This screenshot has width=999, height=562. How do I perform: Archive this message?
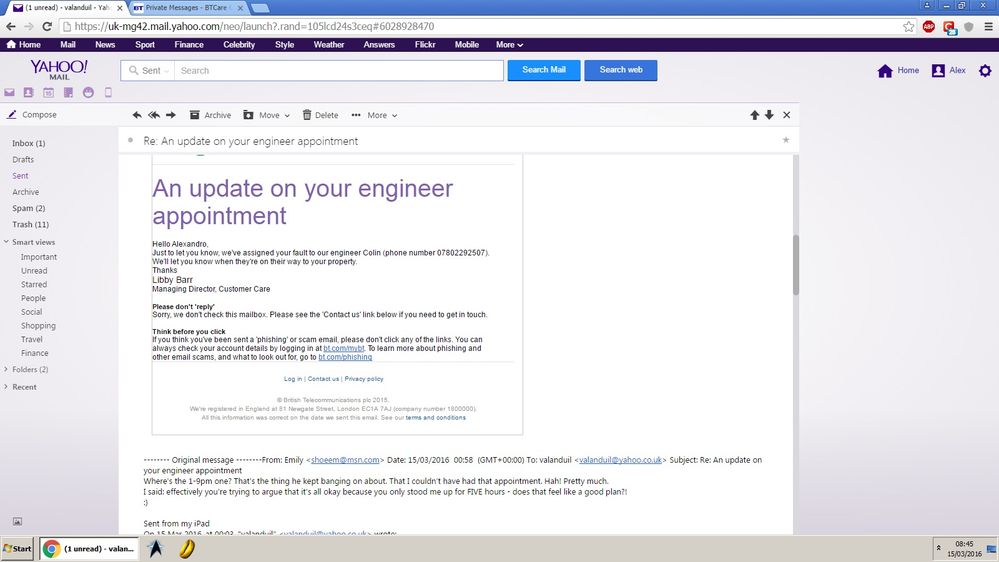pyautogui.click(x=210, y=115)
